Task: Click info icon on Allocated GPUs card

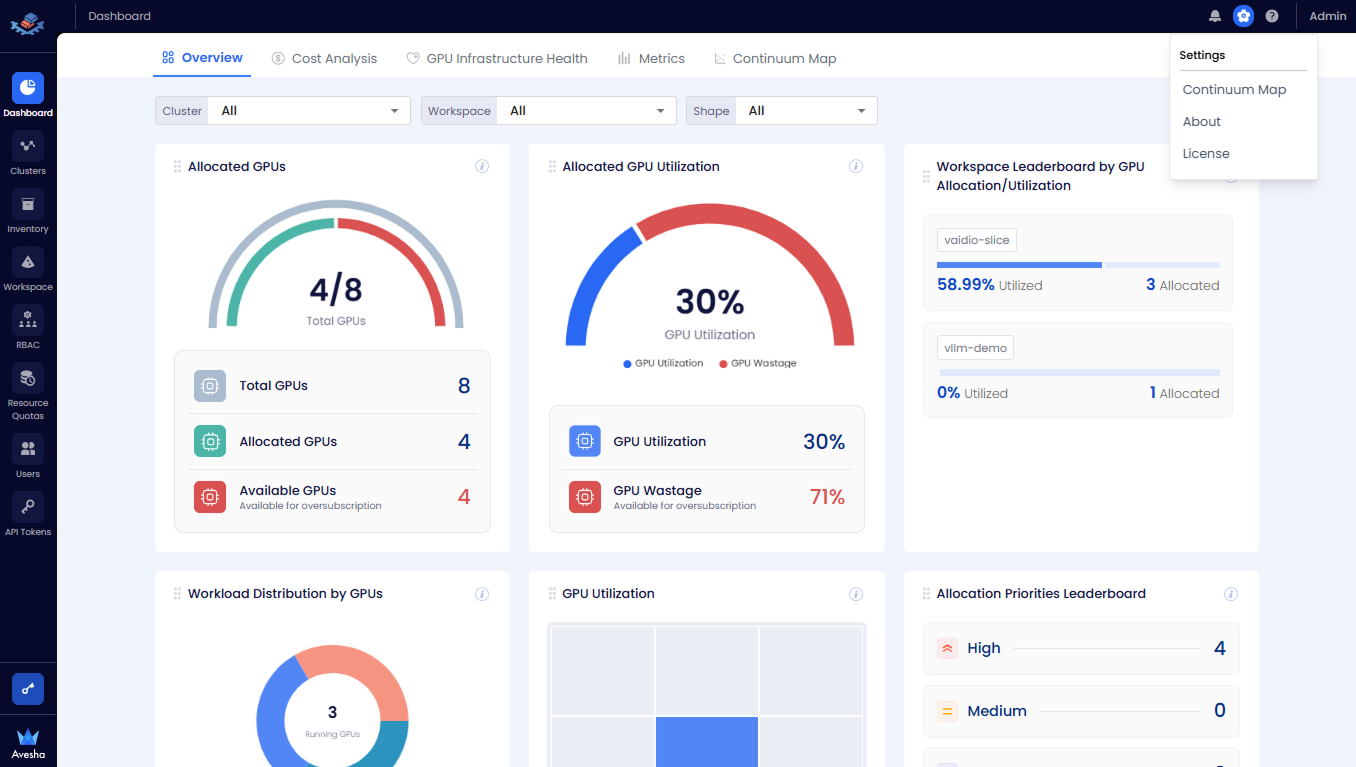Action: click(482, 167)
